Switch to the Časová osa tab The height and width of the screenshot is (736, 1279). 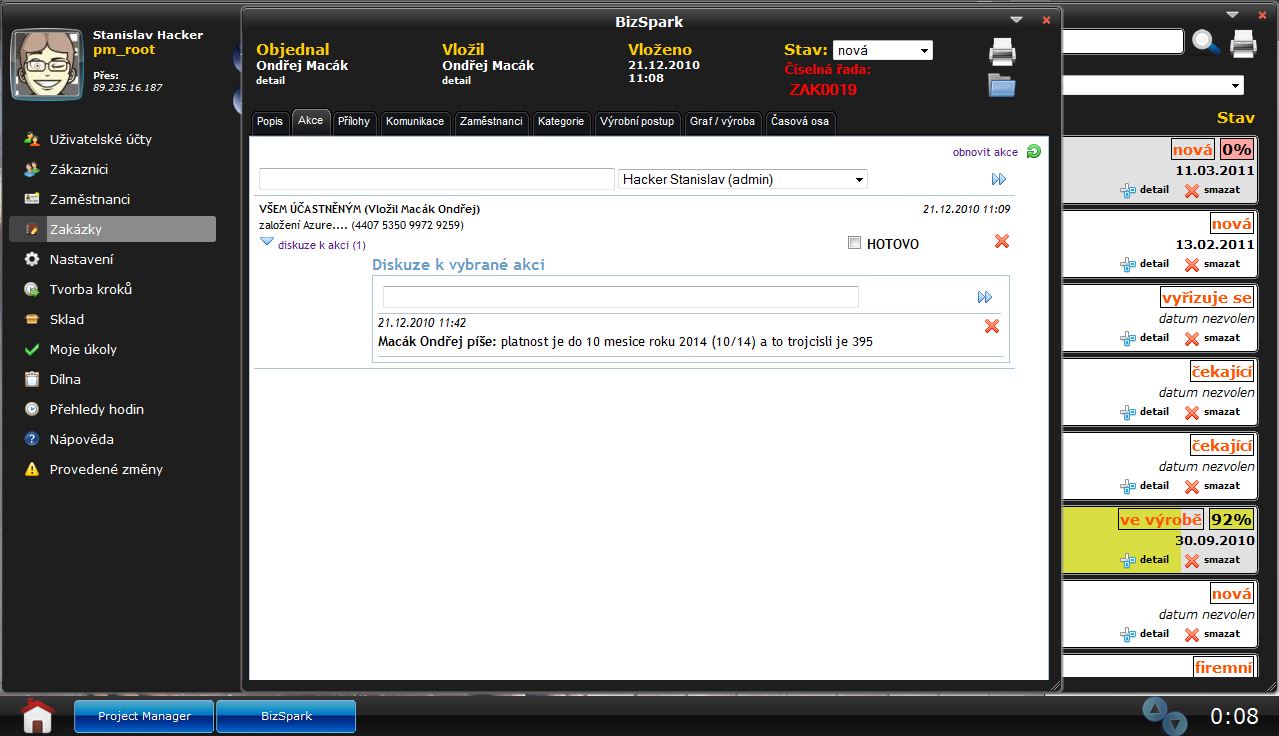pyautogui.click(x=800, y=121)
